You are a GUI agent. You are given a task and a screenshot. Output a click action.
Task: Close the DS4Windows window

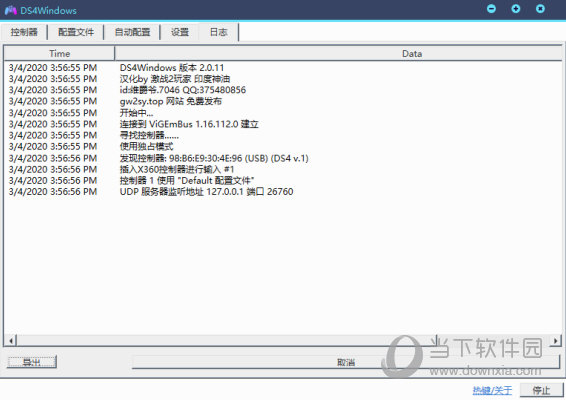point(540,9)
